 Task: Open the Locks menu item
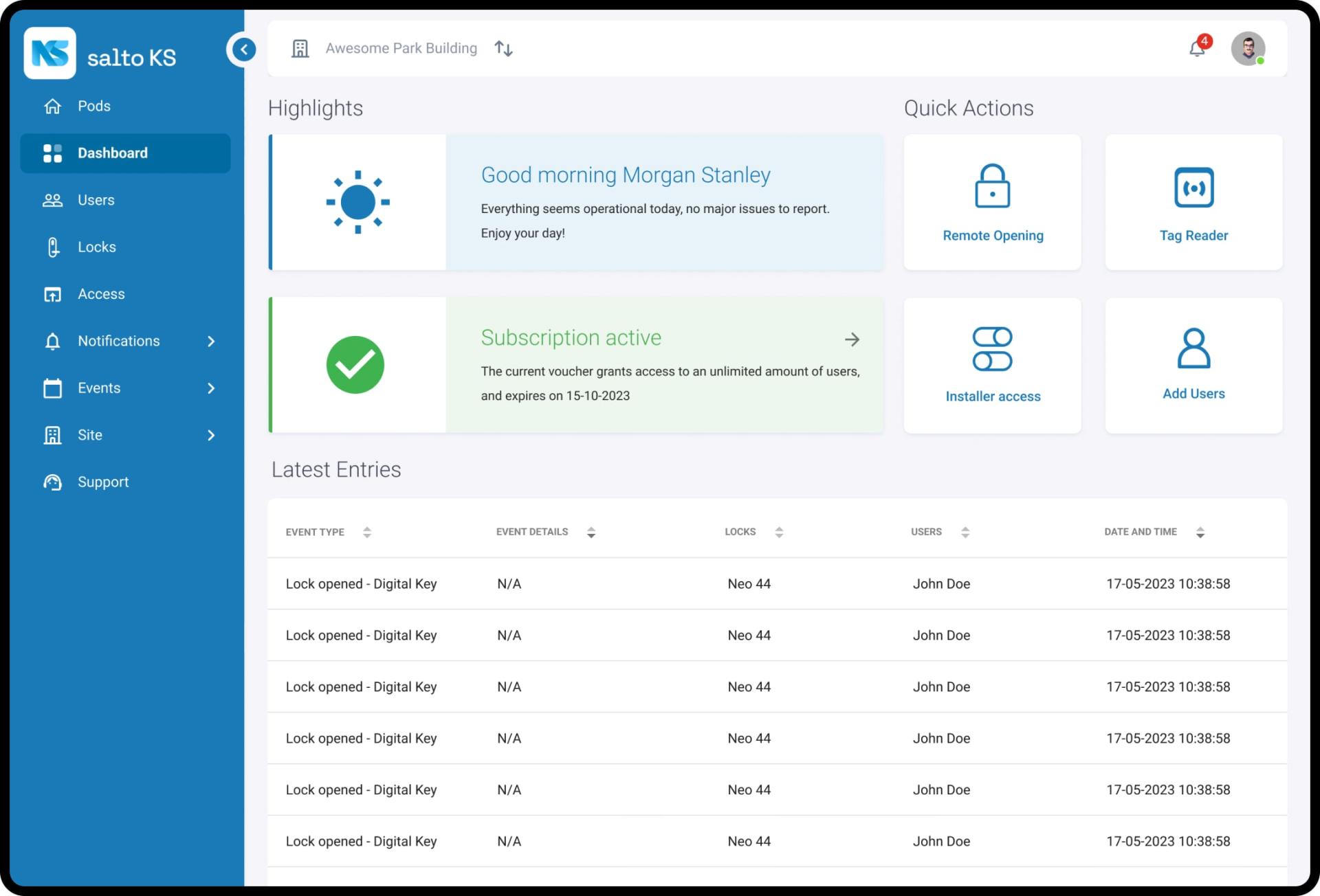point(96,247)
